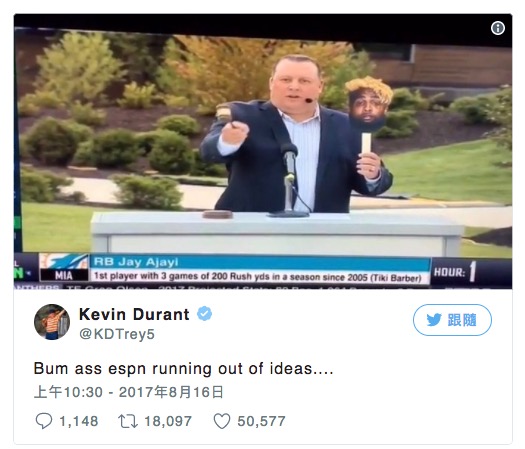Click the blue verified badge
This screenshot has width=525, height=449.
tap(205, 314)
